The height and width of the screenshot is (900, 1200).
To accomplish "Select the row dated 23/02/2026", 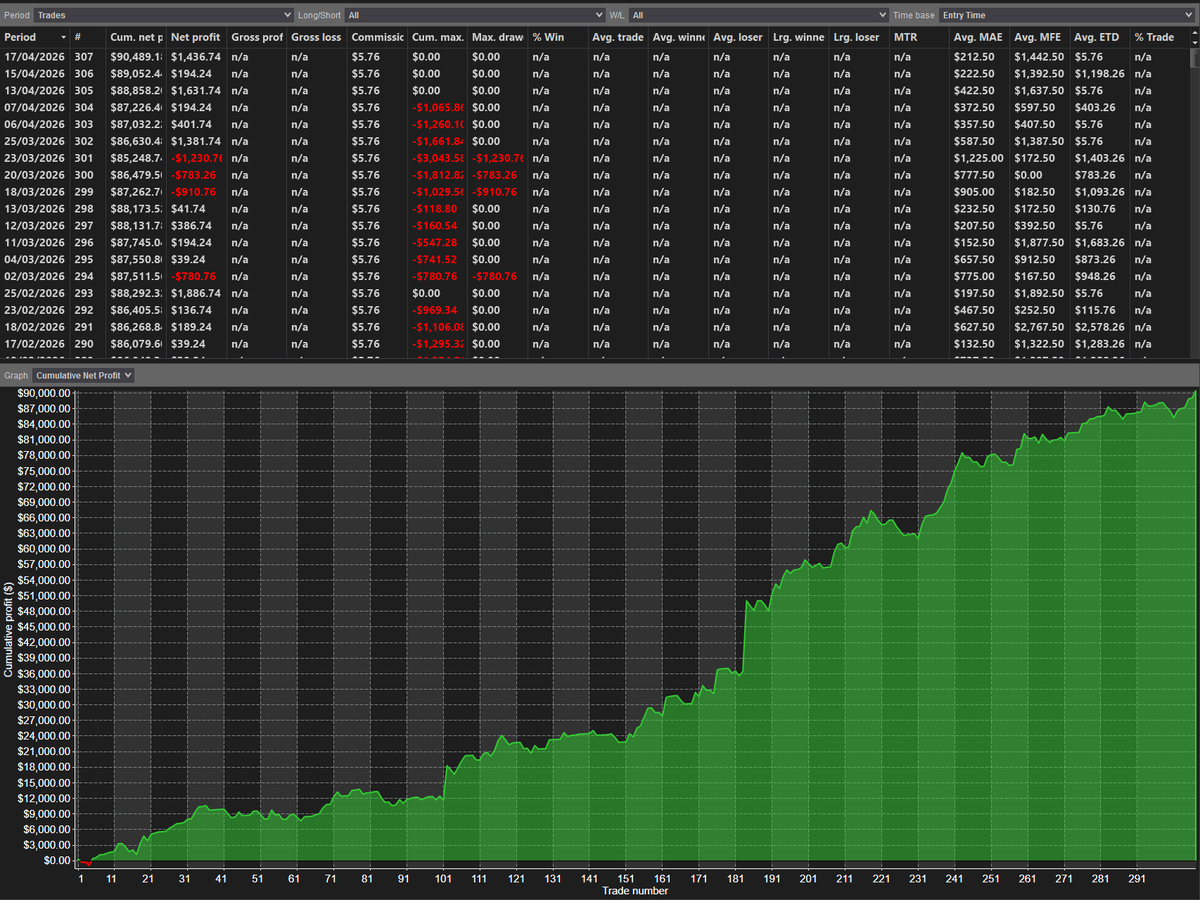I will click(595, 311).
